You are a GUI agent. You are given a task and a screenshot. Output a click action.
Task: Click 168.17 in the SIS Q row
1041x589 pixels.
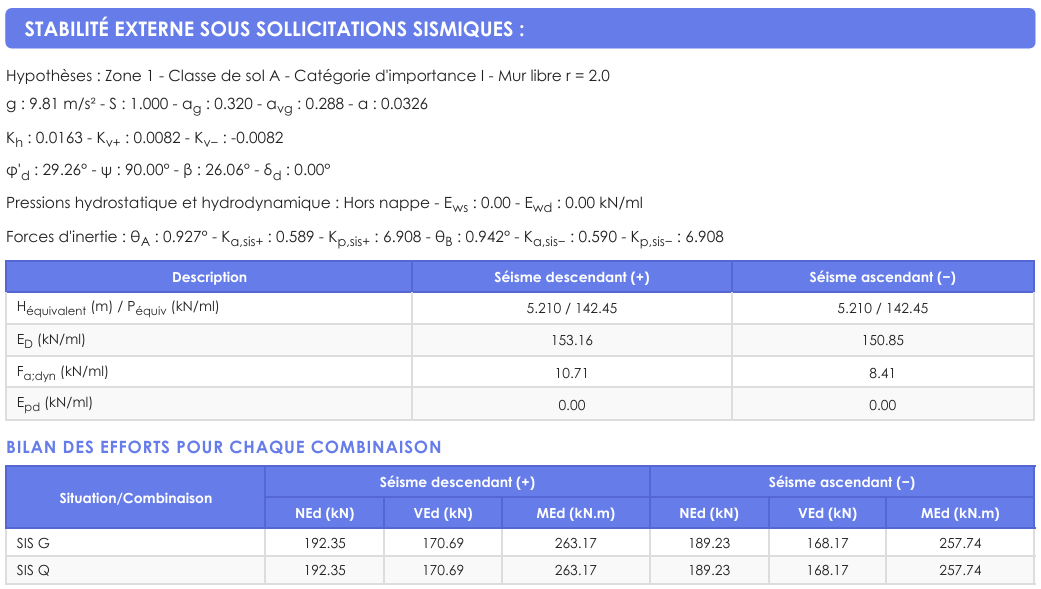coord(827,570)
